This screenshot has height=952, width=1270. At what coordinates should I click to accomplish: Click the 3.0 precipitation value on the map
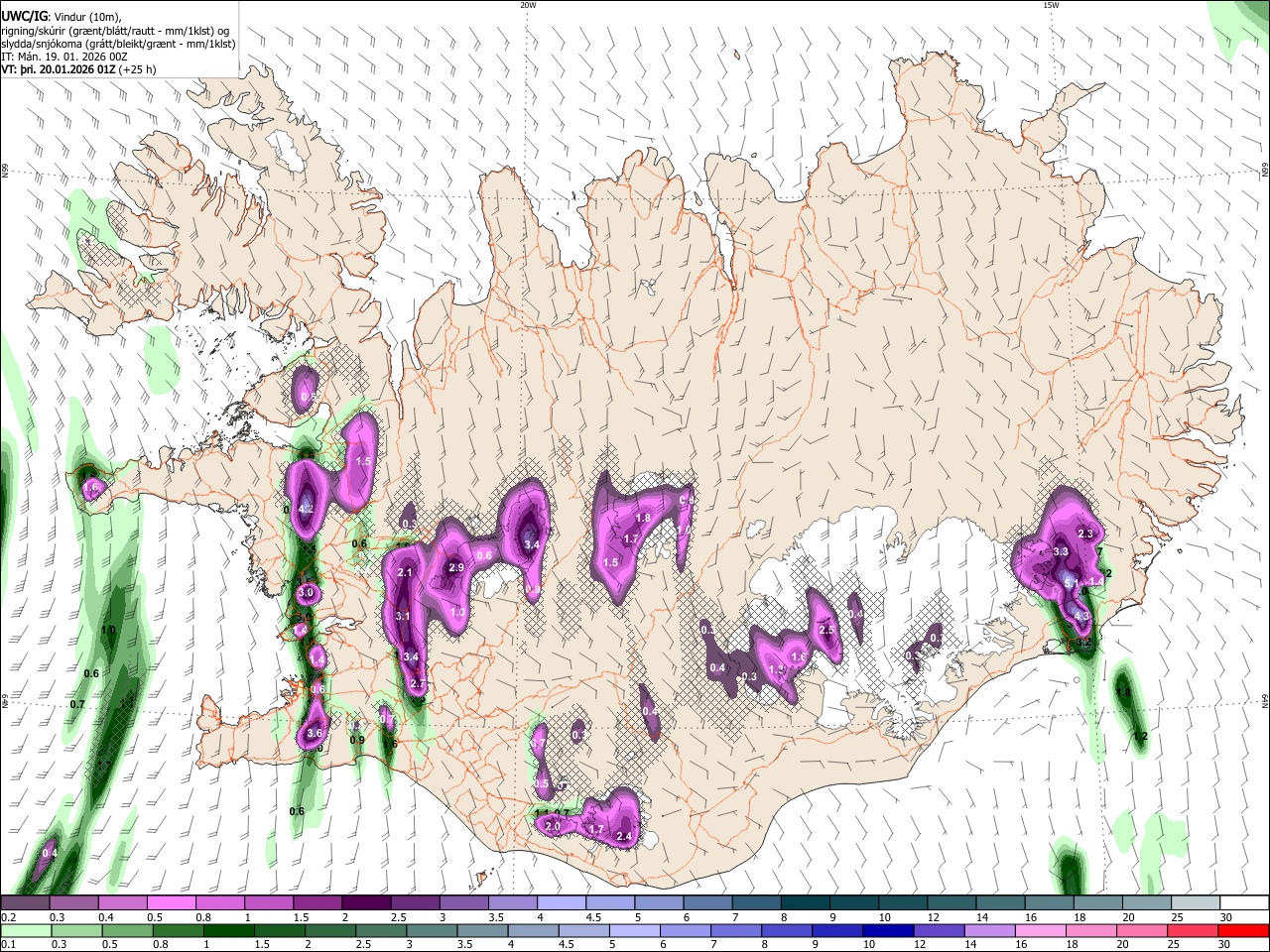pos(306,592)
